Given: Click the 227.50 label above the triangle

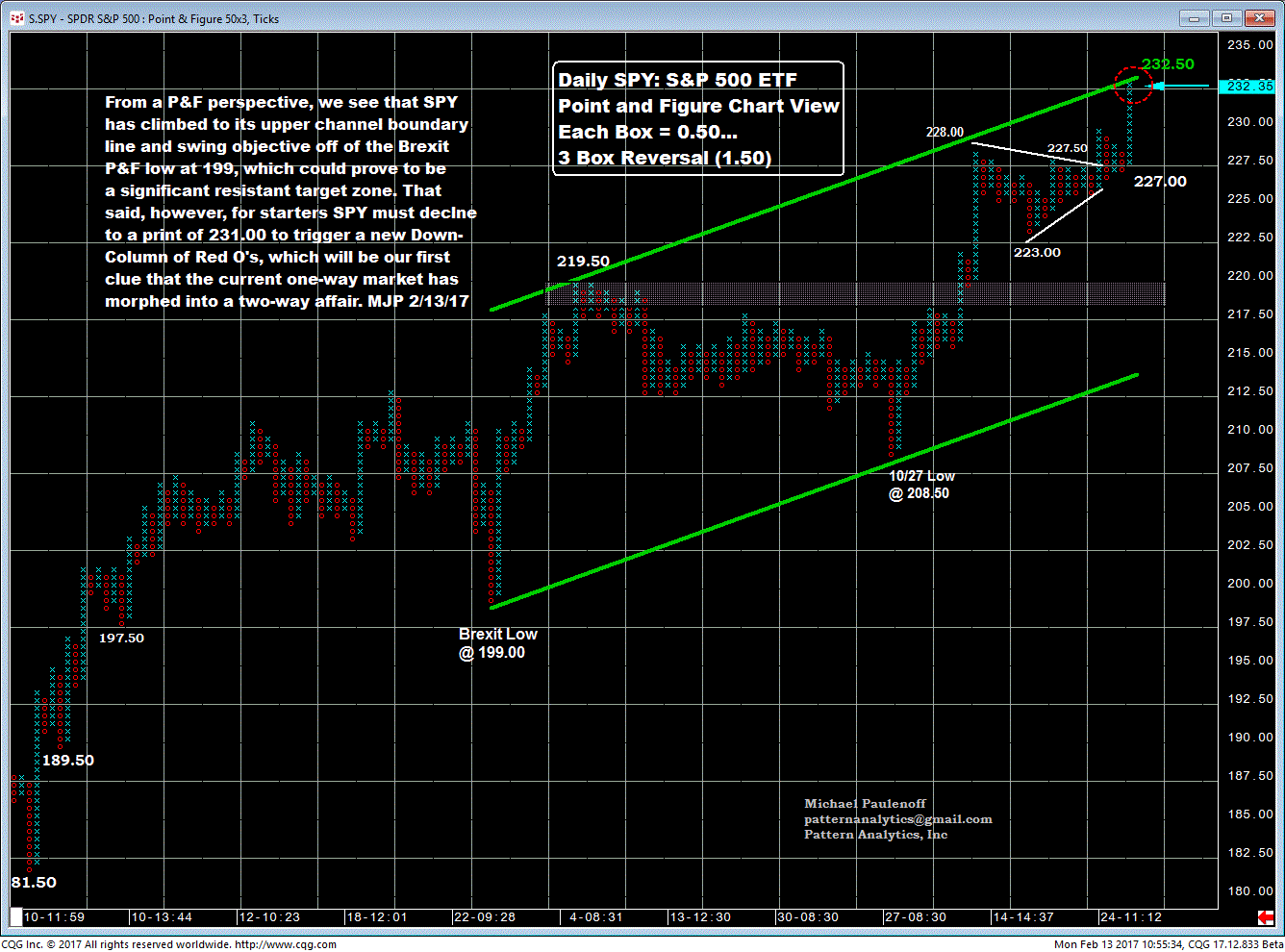Looking at the screenshot, I should point(1067,148).
